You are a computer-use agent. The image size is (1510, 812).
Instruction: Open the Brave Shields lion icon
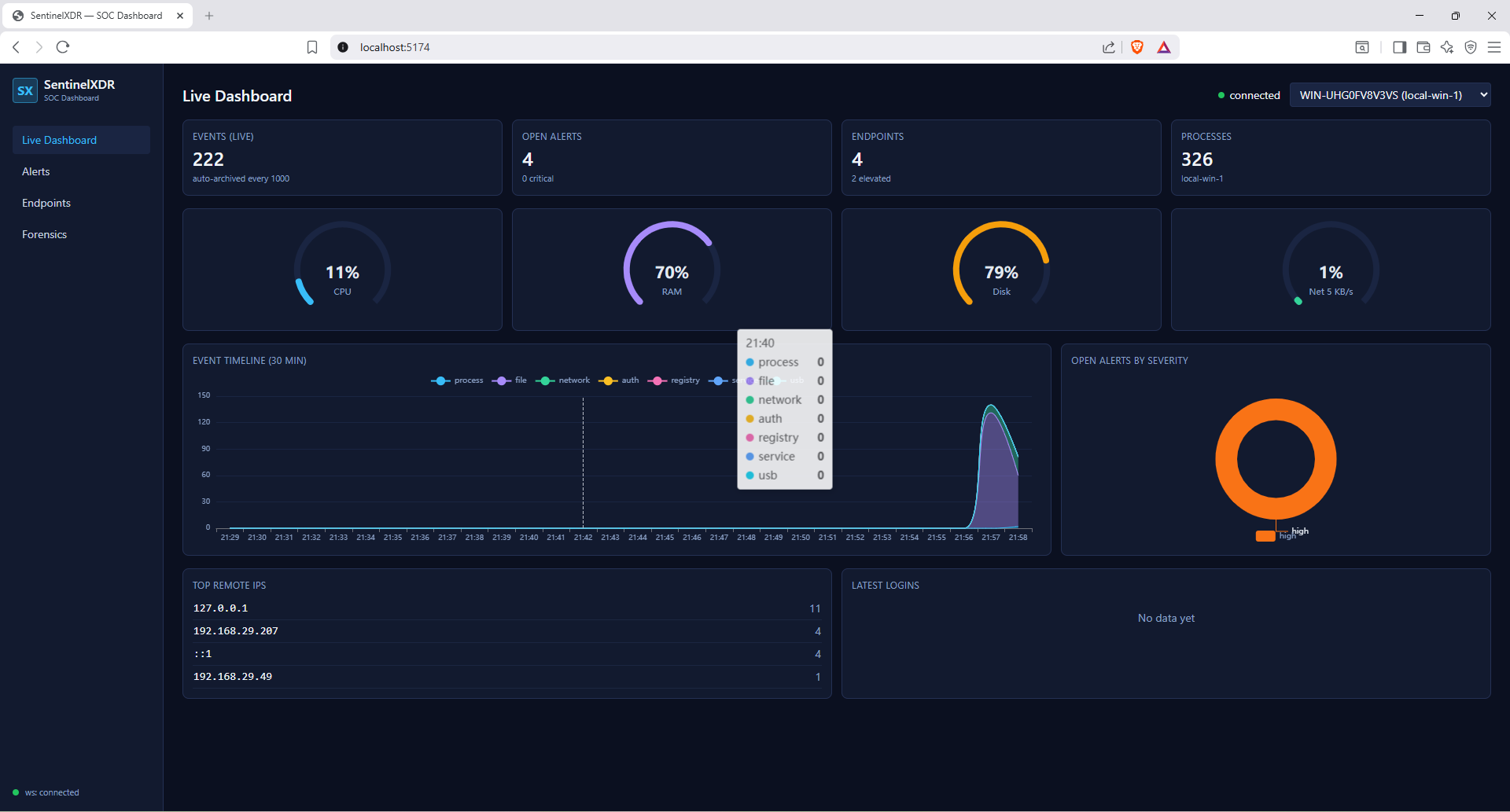coord(1136,47)
